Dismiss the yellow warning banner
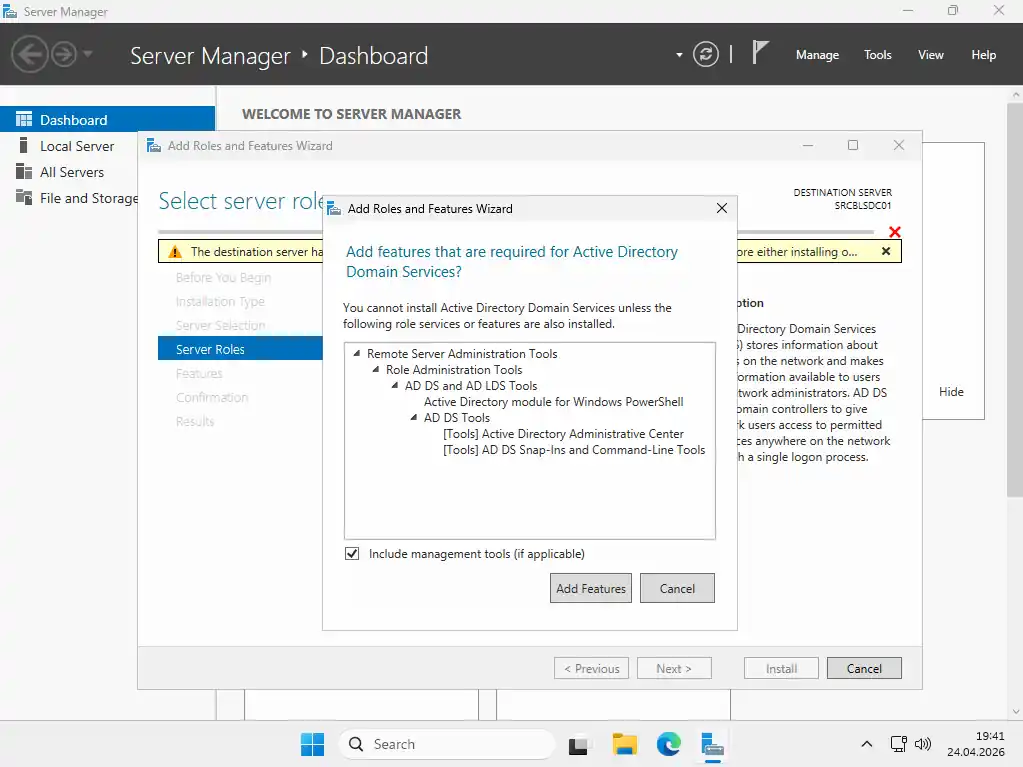The width and height of the screenshot is (1023, 767). [x=886, y=251]
